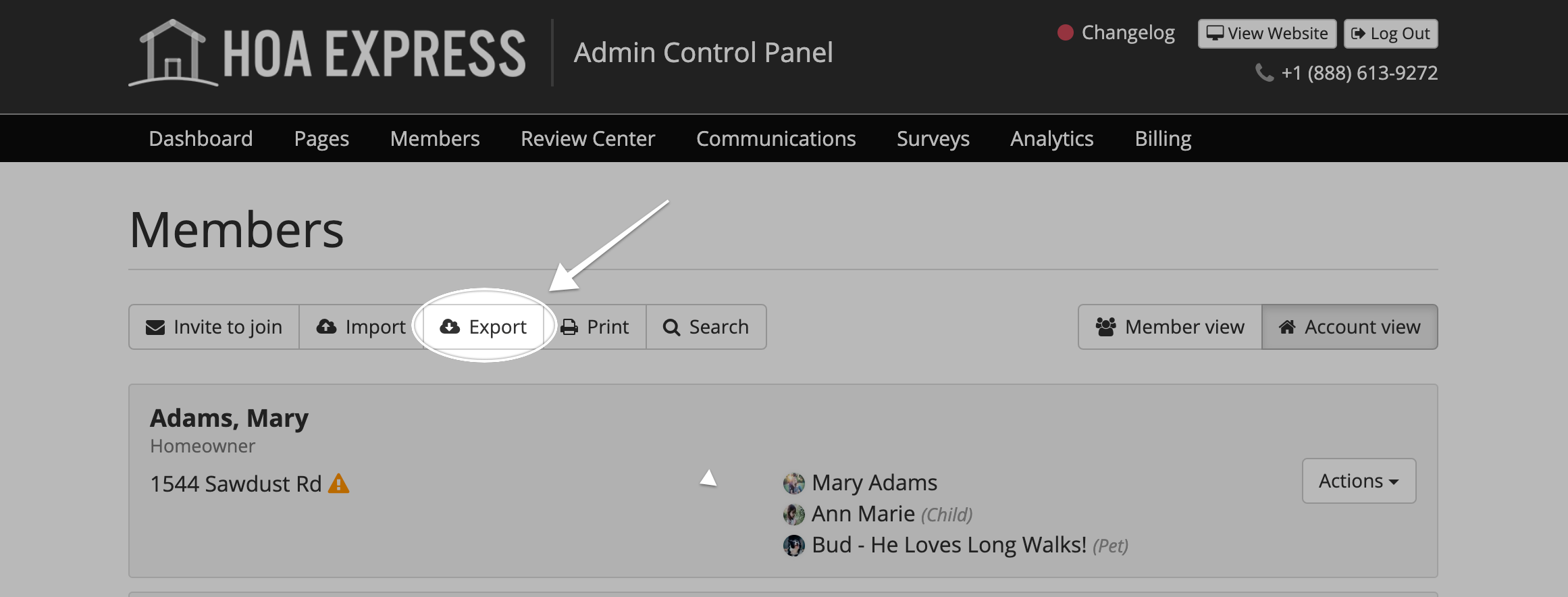
Task: Print the members list
Action: coord(595,327)
